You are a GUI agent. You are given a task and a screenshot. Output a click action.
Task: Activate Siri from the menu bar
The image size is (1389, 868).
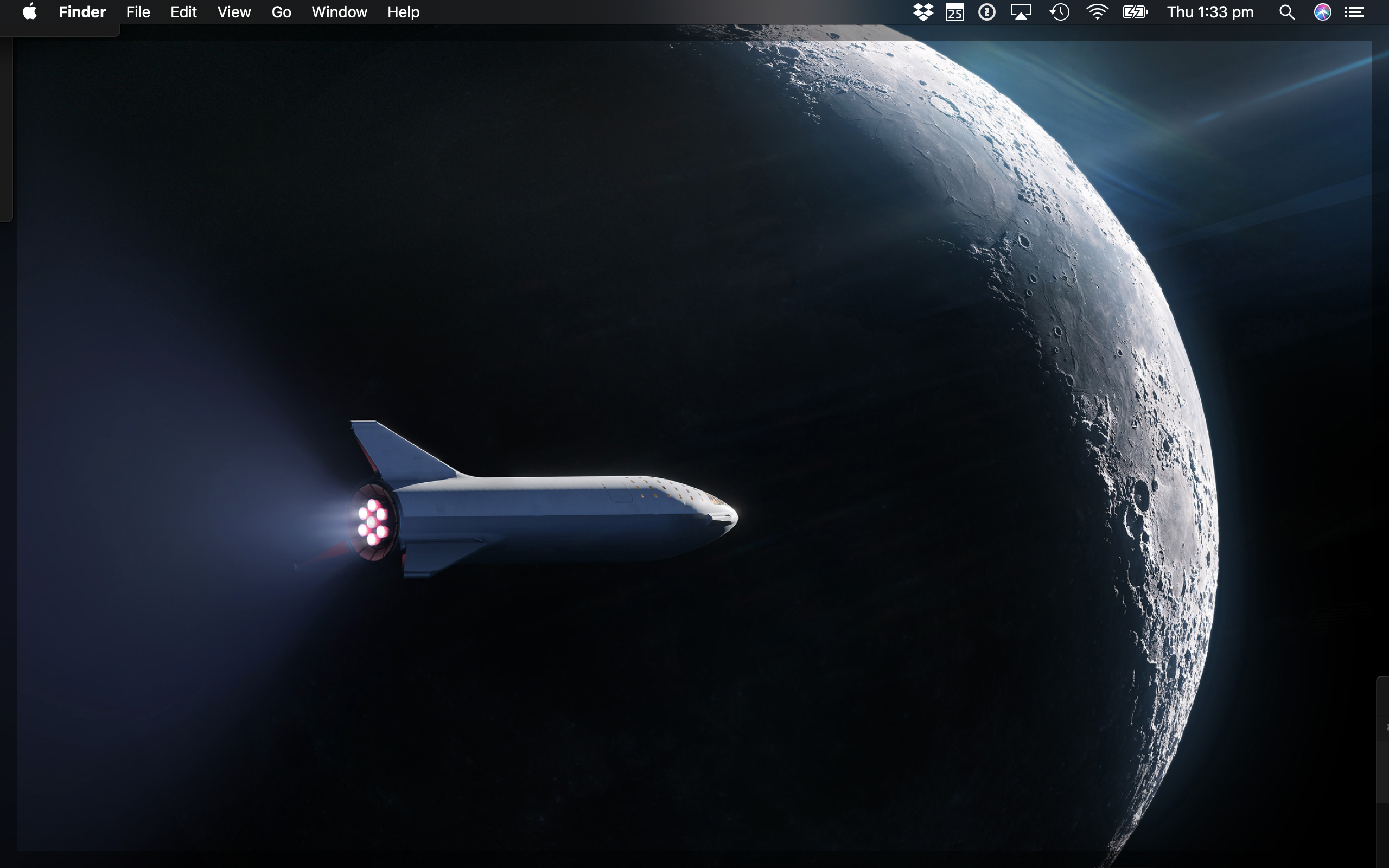(x=1322, y=12)
